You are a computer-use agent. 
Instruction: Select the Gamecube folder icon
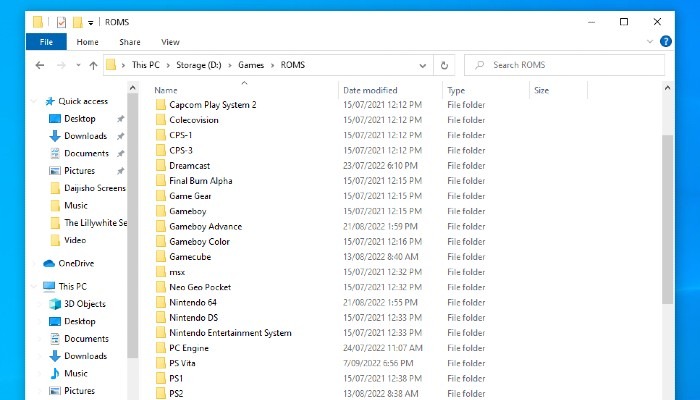161,257
